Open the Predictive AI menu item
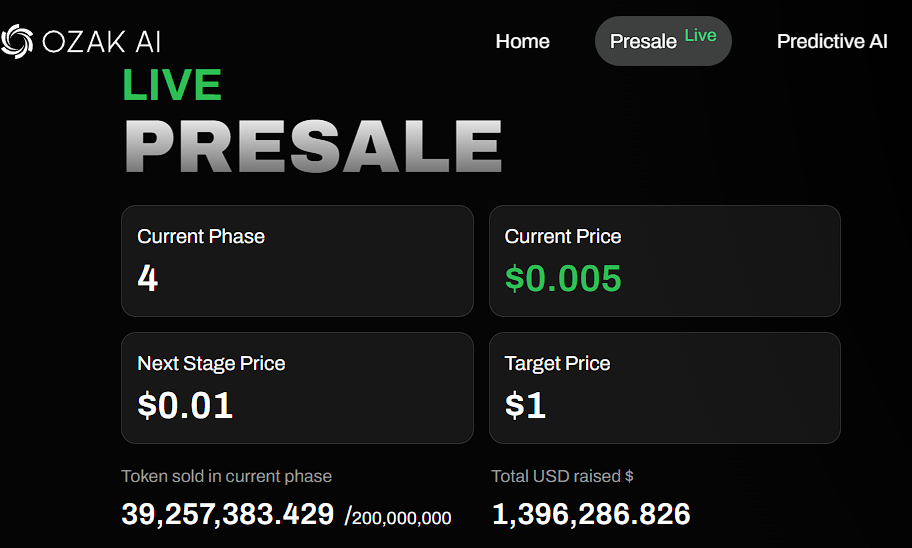This screenshot has height=548, width=912. coord(832,41)
